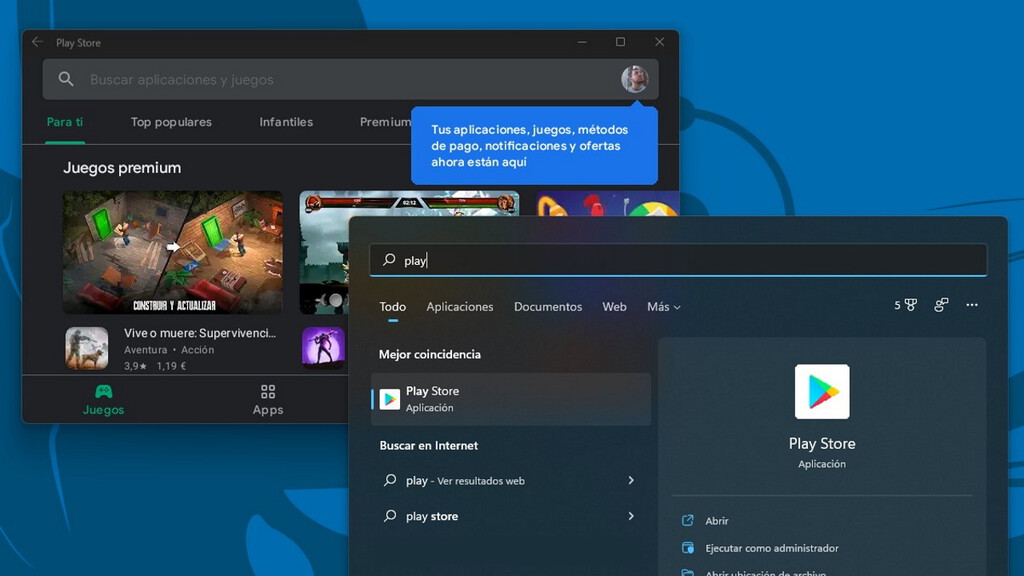Click the Abrir external-link icon
This screenshot has width=1024, height=576.
click(687, 520)
